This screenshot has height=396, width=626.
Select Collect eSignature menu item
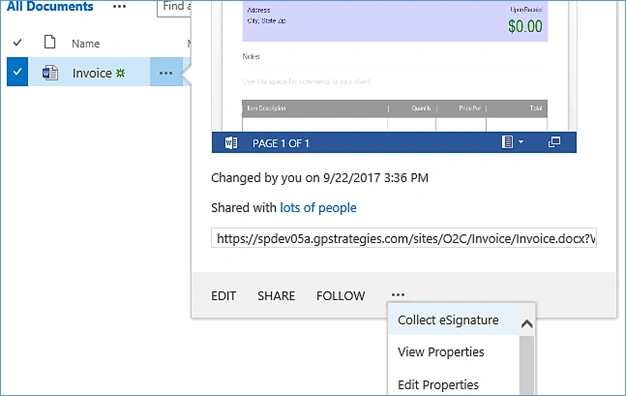[453, 320]
